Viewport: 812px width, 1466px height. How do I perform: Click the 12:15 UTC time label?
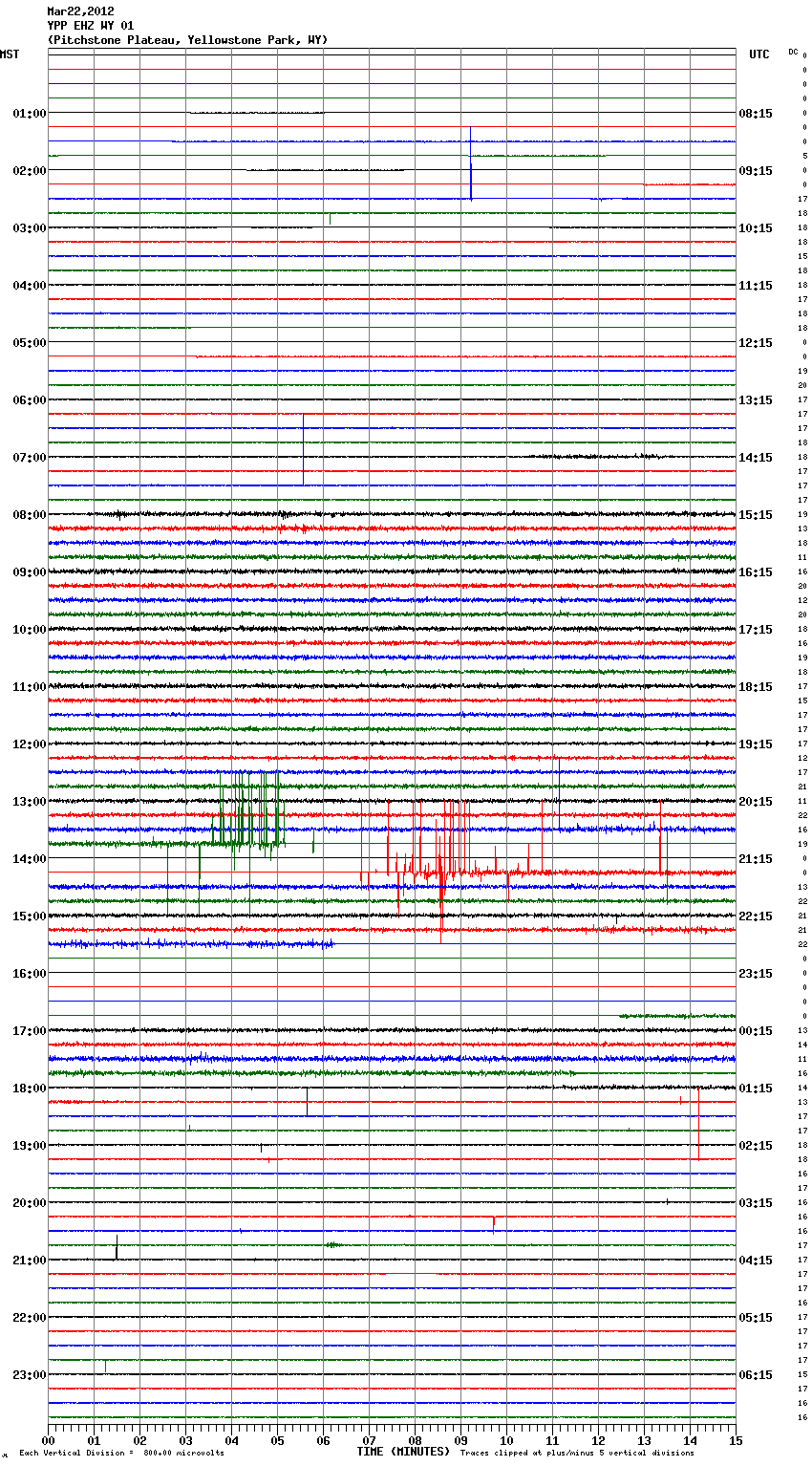click(756, 343)
